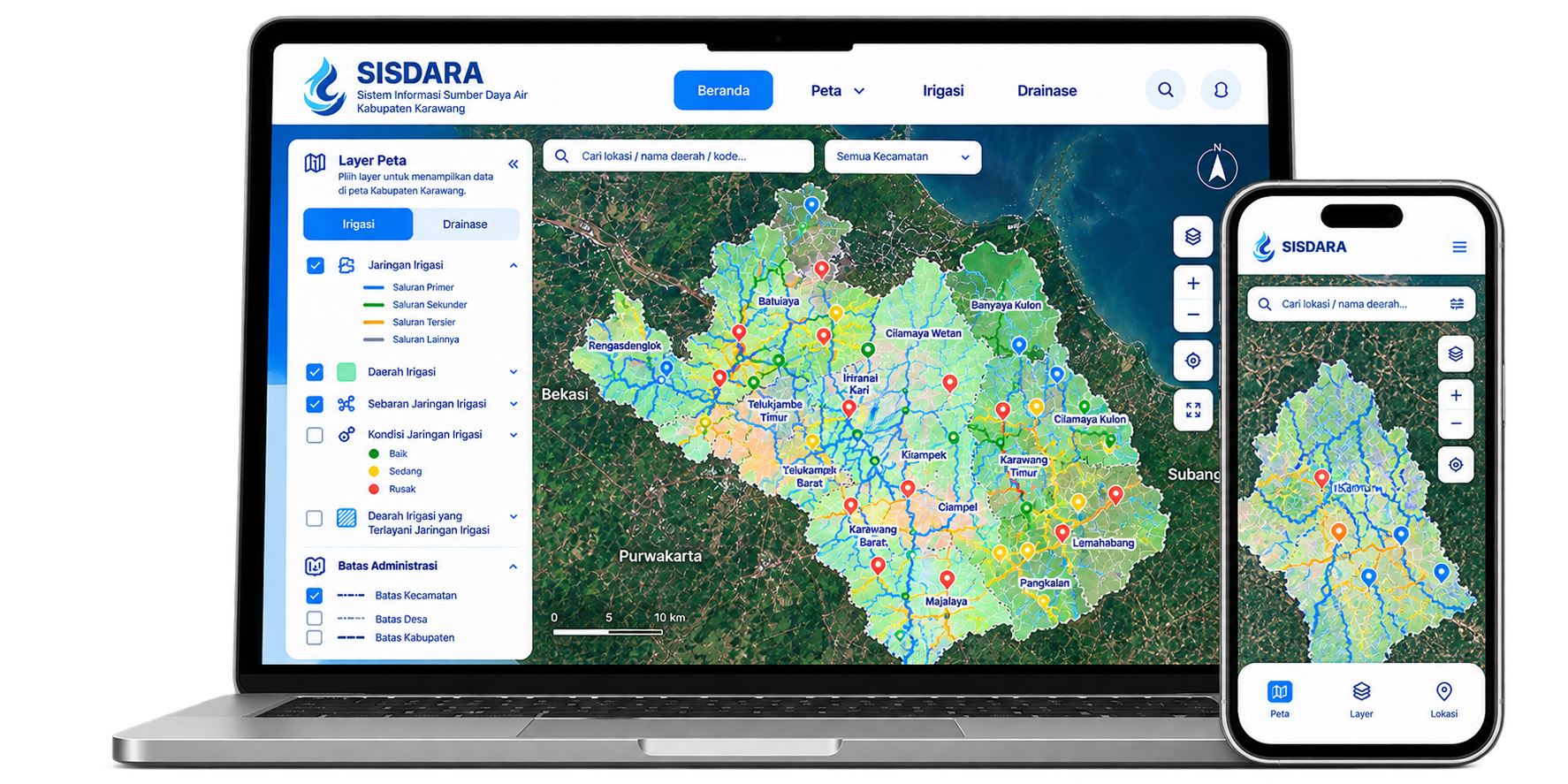
Task: Open the notification bell icon
Action: [1221, 90]
